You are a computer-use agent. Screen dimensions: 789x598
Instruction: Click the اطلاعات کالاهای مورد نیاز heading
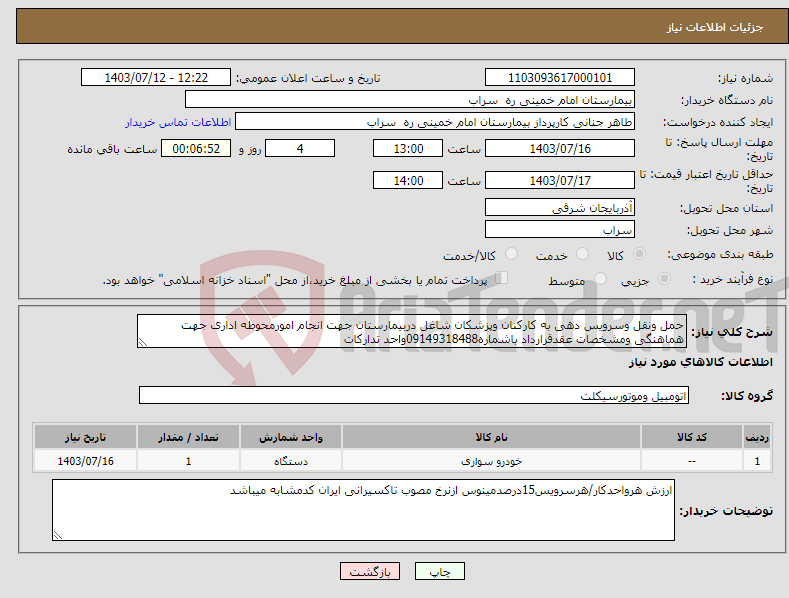point(700,362)
